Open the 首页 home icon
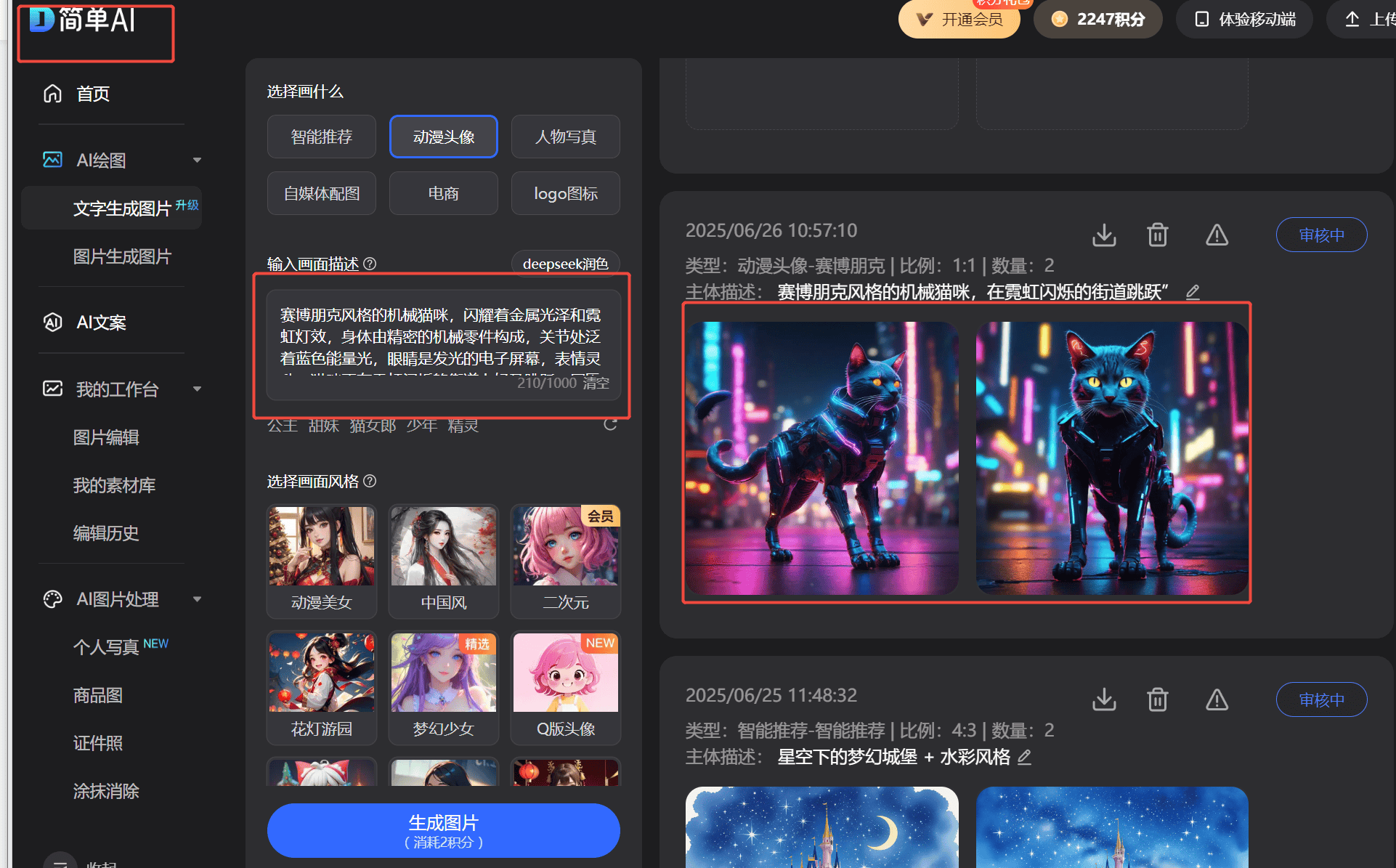 [x=52, y=94]
